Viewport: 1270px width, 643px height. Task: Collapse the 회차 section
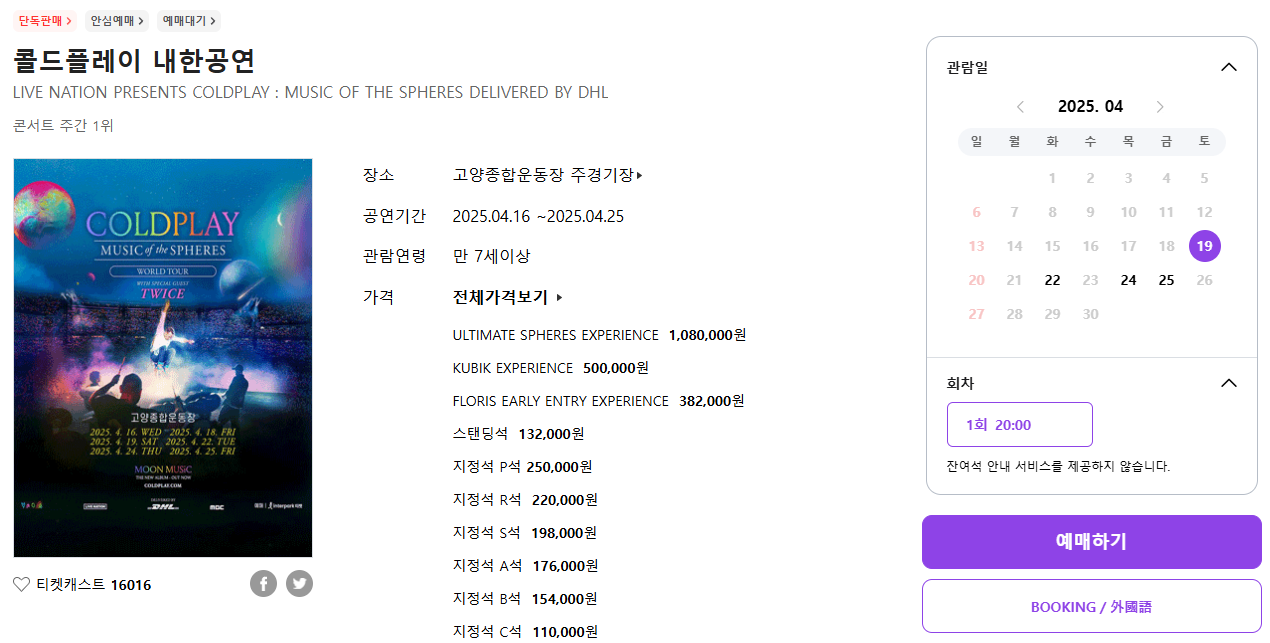[x=1229, y=383]
